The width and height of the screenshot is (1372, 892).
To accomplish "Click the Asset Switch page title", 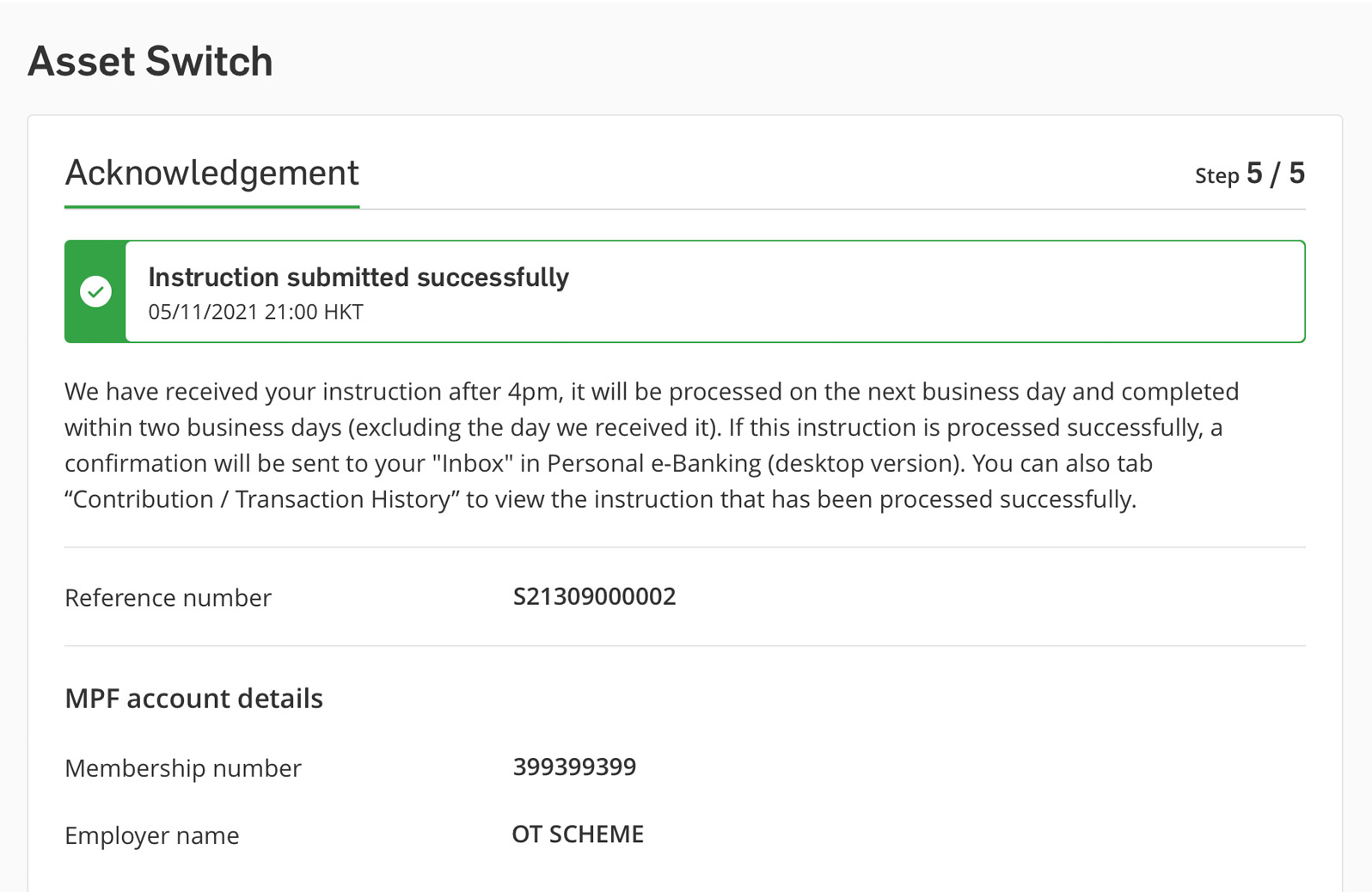I will tap(150, 62).
